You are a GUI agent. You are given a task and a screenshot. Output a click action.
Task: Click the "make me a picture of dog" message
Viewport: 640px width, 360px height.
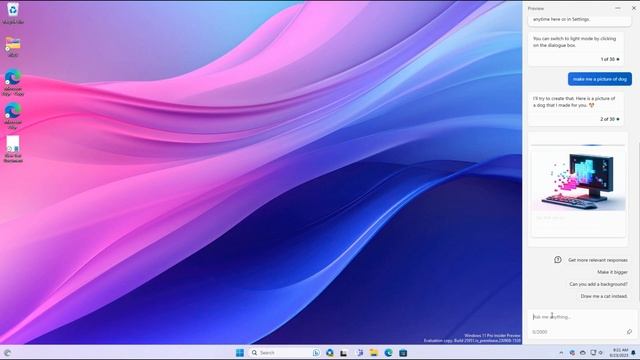tap(600, 79)
